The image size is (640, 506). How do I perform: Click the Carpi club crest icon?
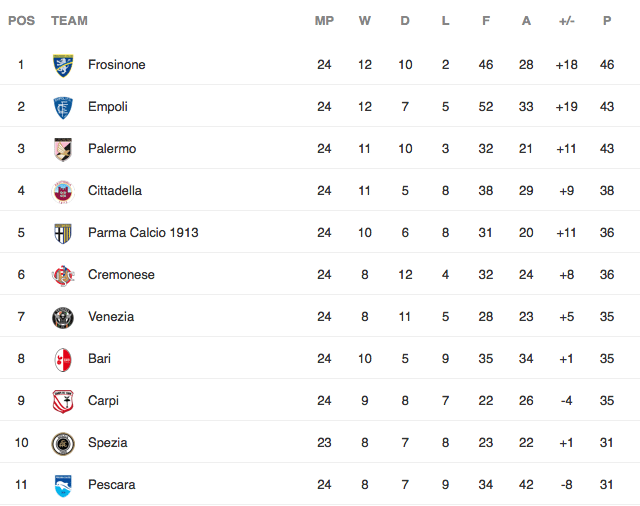pos(63,401)
